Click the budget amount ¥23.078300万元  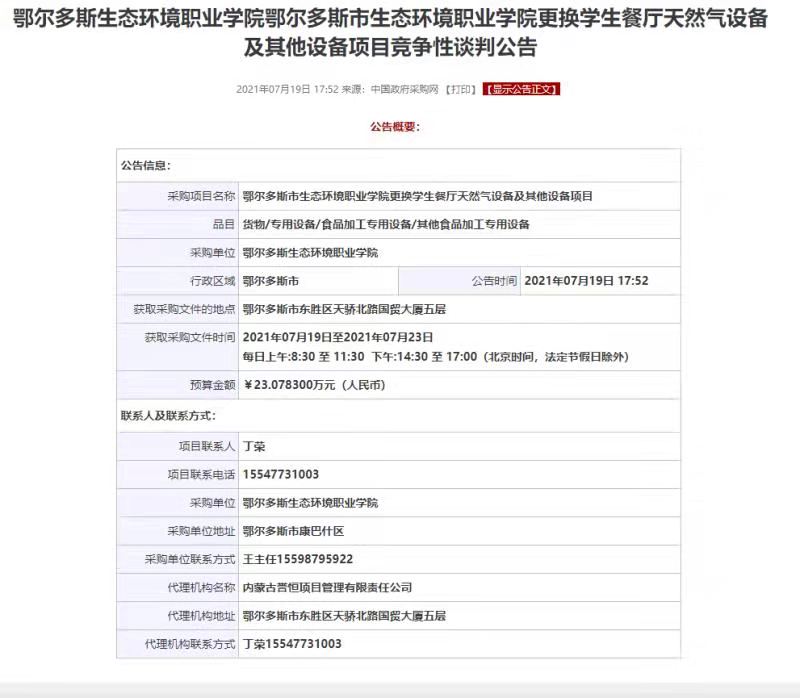click(314, 384)
